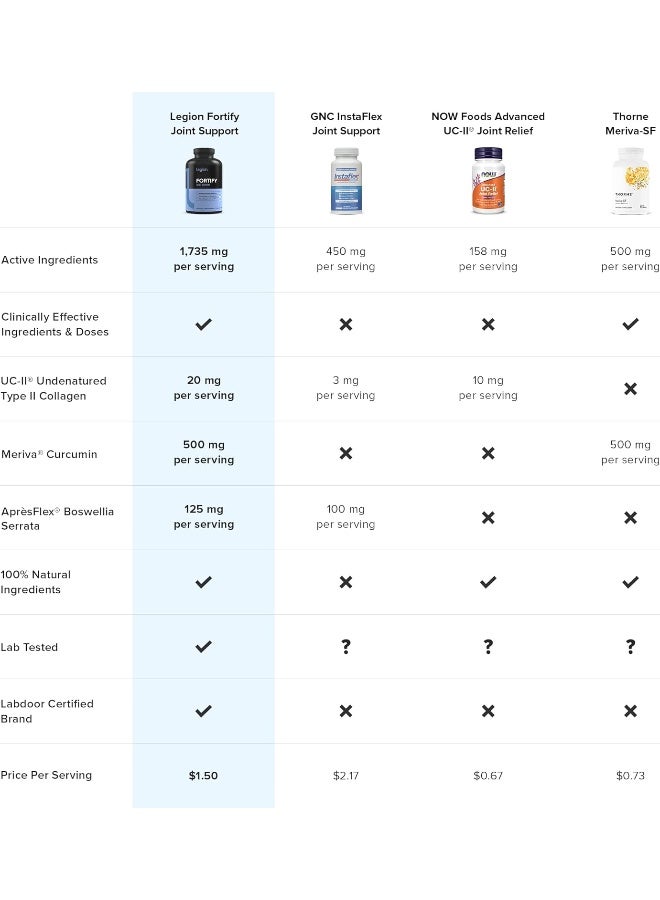This screenshot has height=900, width=660.
Task: Click the NOW Foods Advanced UC-II heading
Action: (488, 124)
